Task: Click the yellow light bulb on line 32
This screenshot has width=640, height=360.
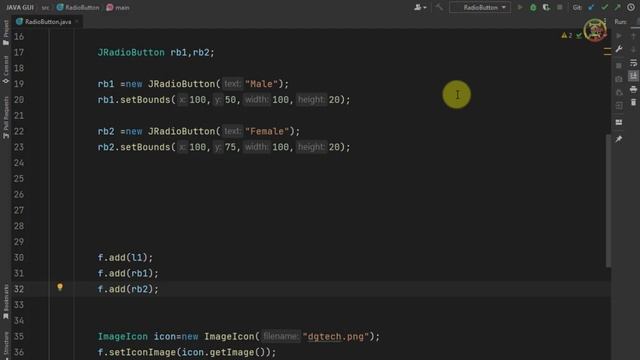Action: (60, 287)
